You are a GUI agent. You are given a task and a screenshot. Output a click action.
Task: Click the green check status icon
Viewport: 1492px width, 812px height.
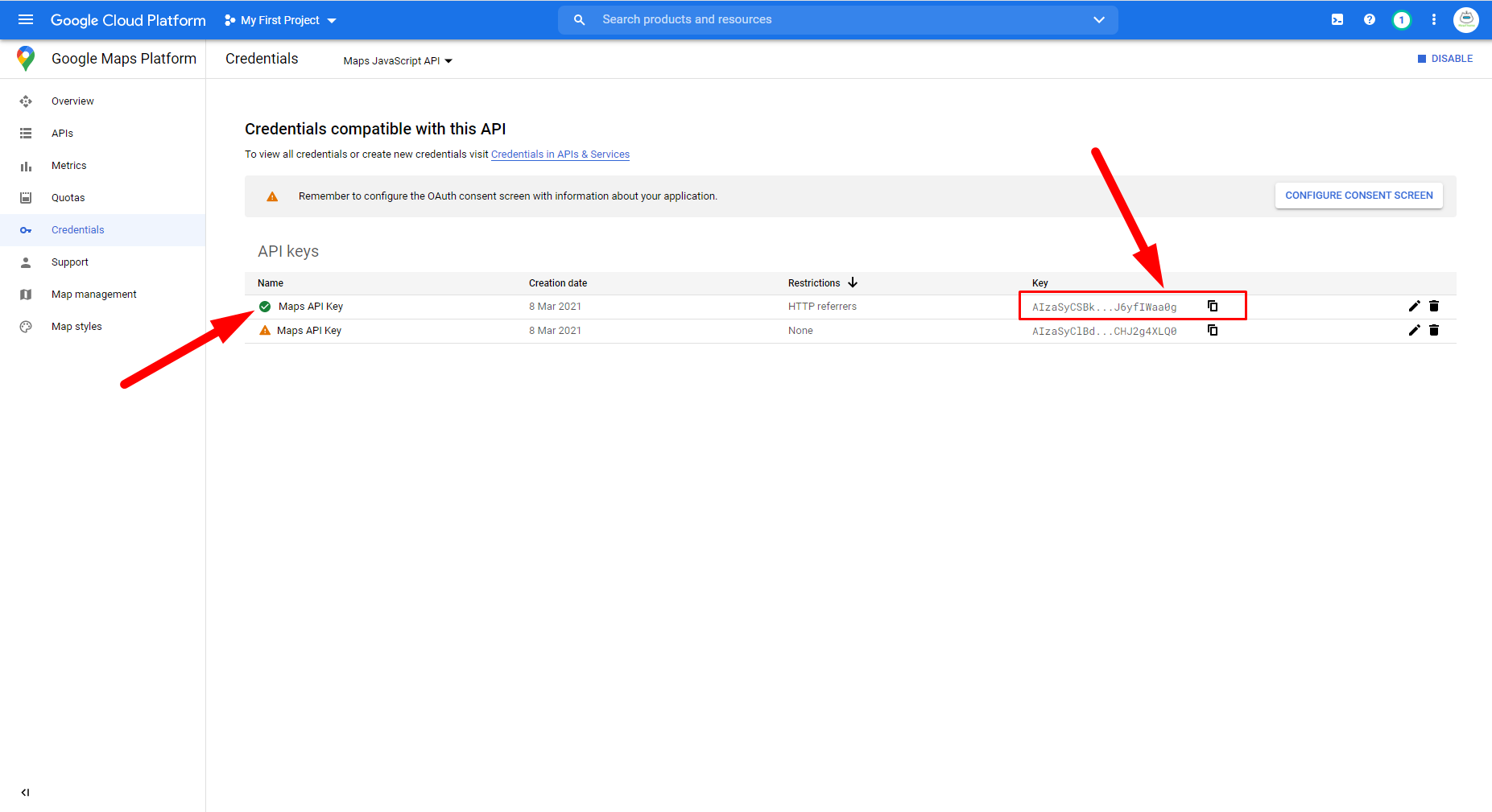[x=265, y=307]
